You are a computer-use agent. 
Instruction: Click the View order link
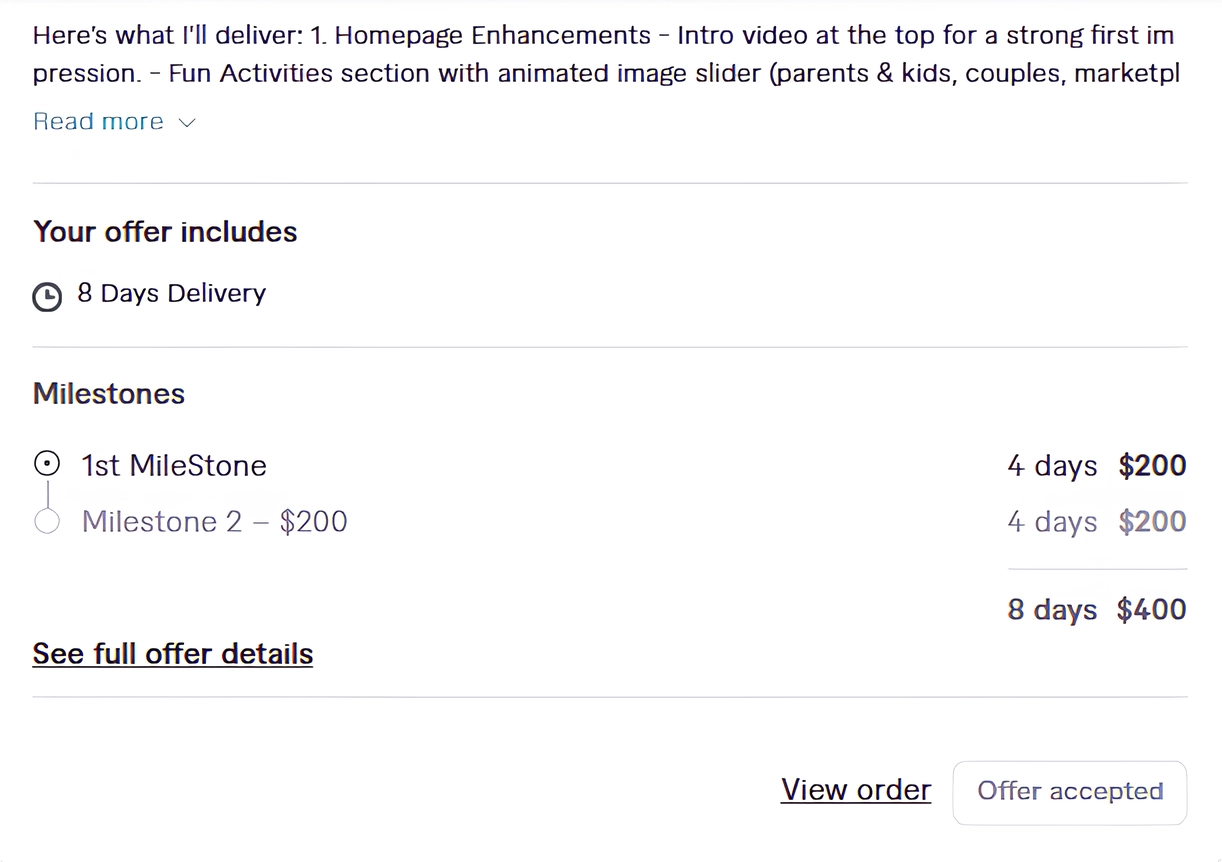point(856,790)
